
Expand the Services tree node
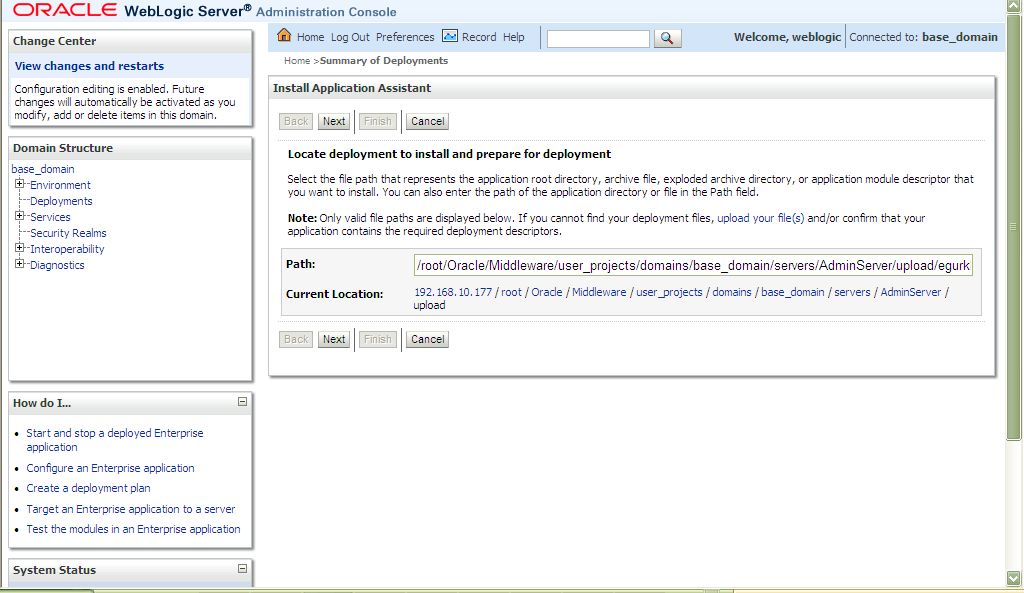coord(20,216)
